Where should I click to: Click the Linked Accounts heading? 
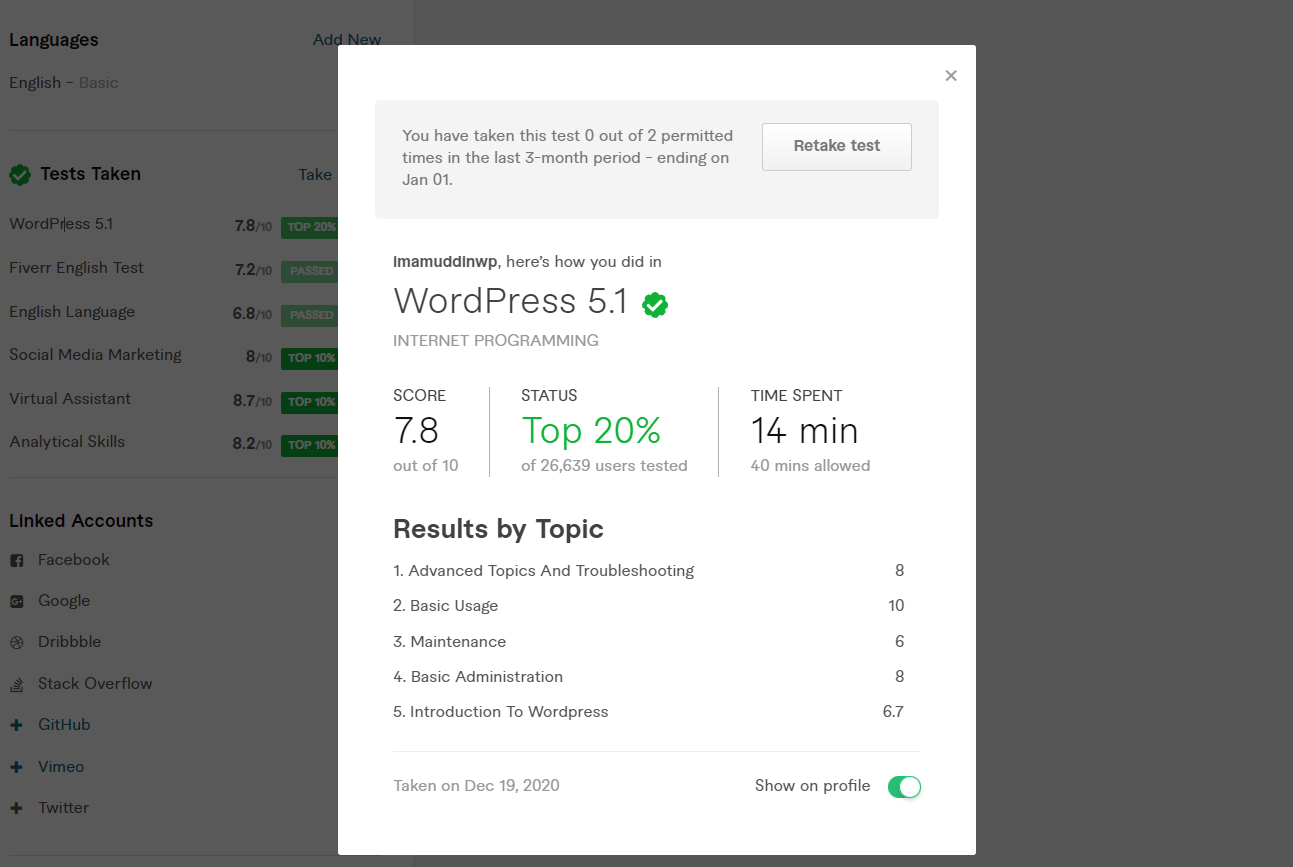tap(81, 521)
